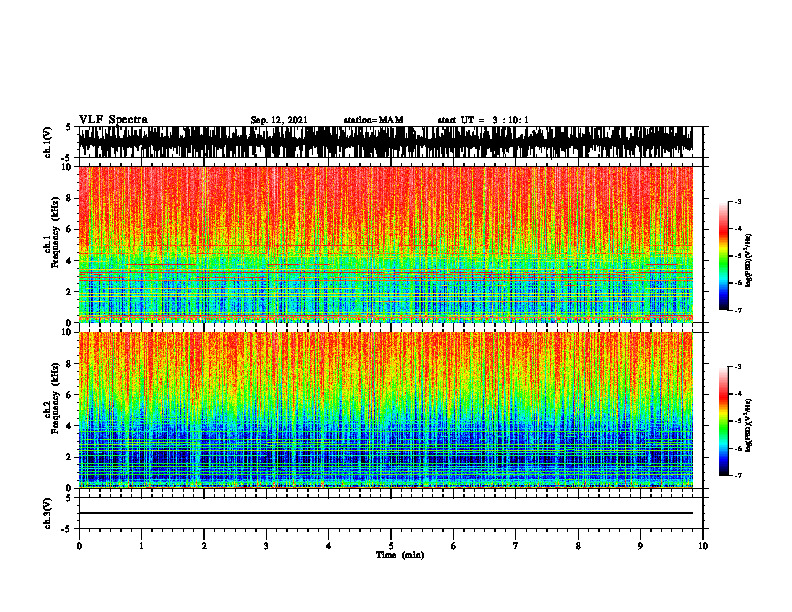The height and width of the screenshot is (612, 792).
Task: Click the "10" tick on the Time axis
Action: 703,546
